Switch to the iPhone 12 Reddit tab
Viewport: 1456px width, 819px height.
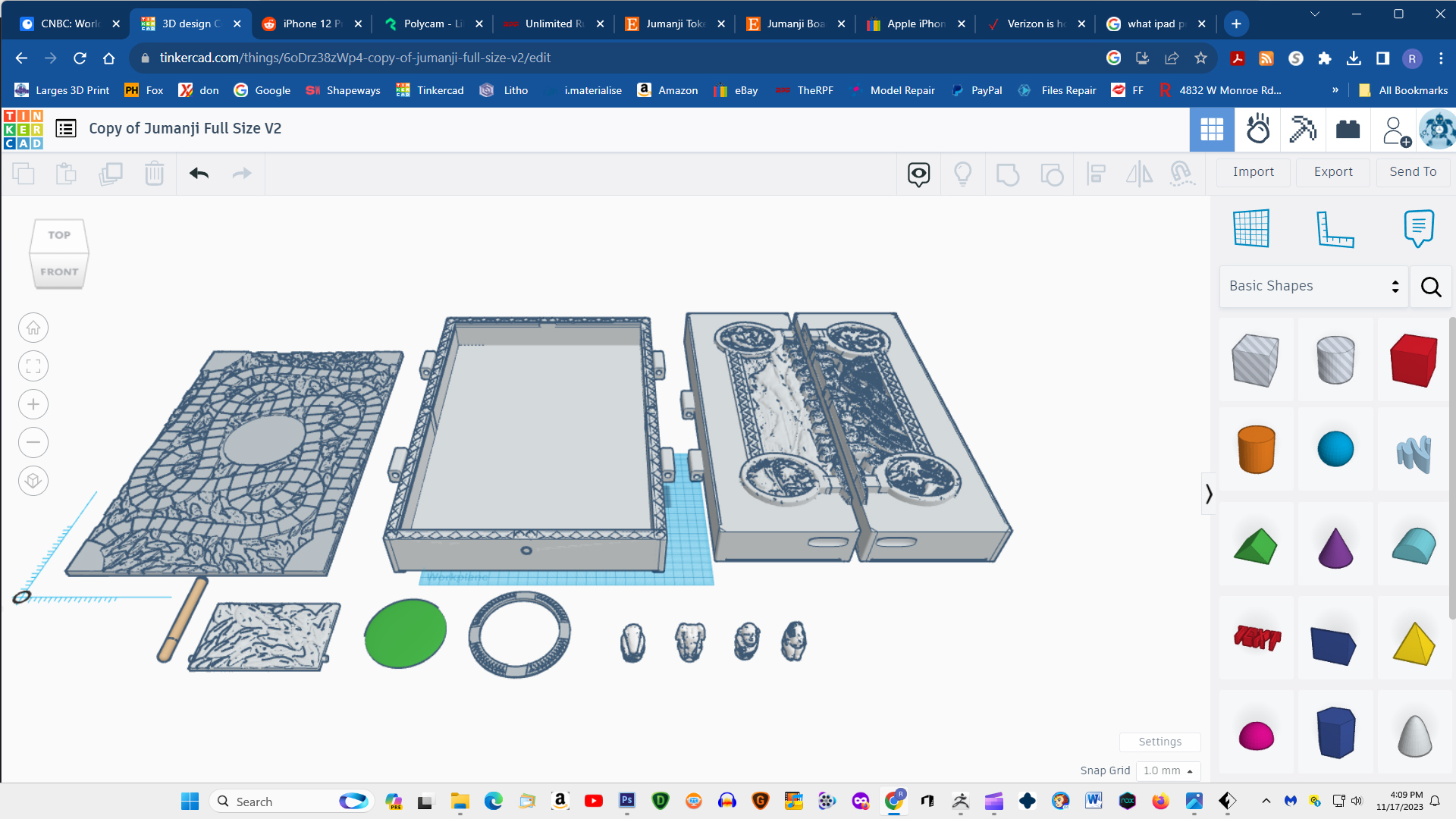(312, 24)
